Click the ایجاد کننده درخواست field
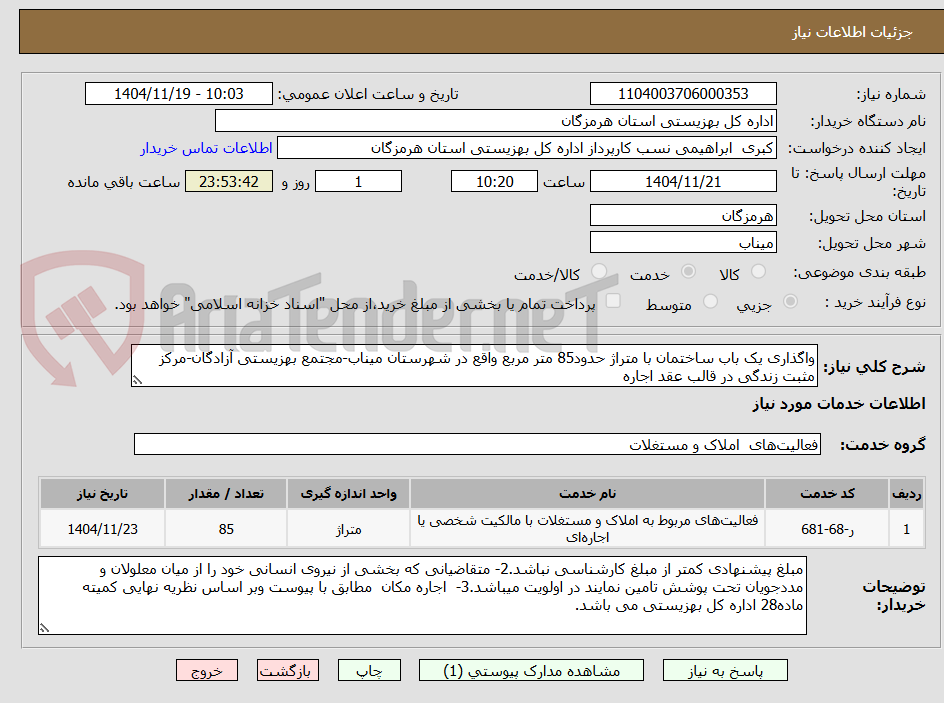 pyautogui.click(x=527, y=148)
